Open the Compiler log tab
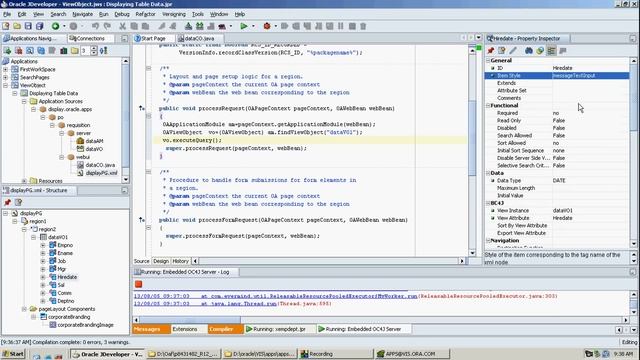 (225, 329)
